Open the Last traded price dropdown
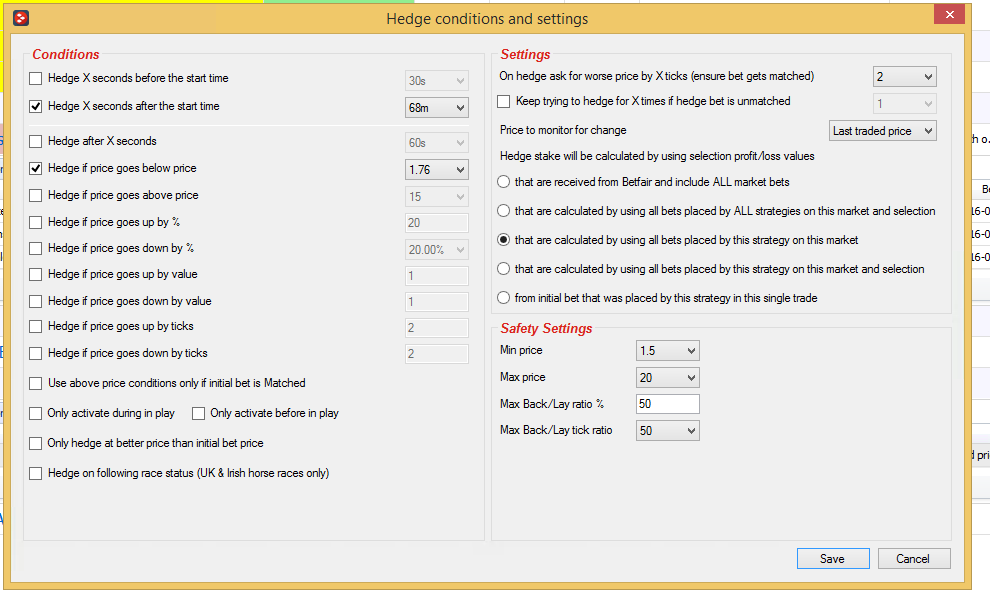This screenshot has width=990, height=595. coord(883,131)
